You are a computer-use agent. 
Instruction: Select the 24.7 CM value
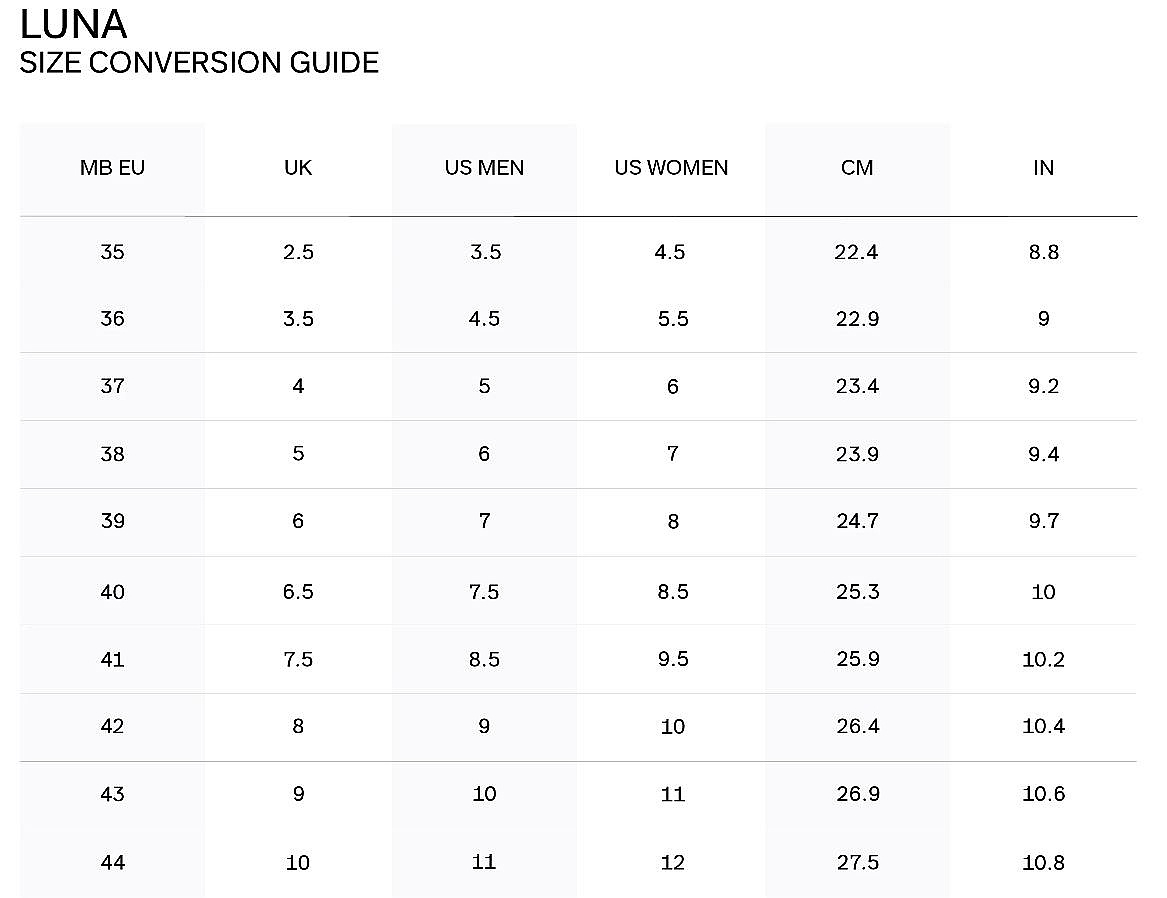tap(857, 521)
